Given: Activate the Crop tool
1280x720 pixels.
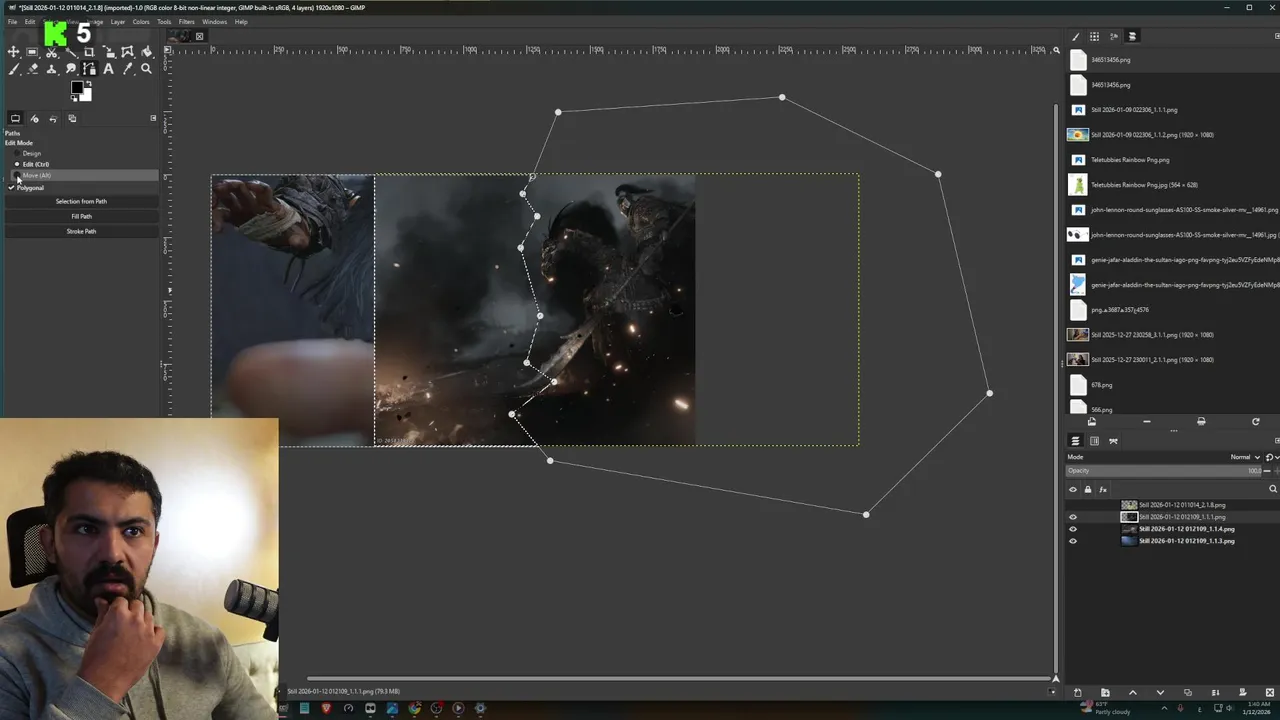Looking at the screenshot, I should click(x=89, y=52).
